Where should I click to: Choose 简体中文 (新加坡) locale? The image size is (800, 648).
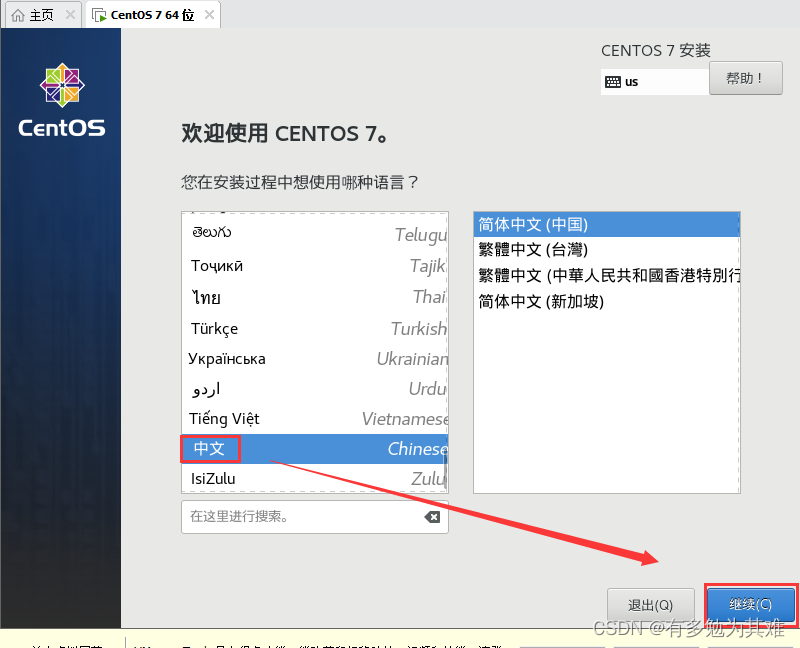click(606, 302)
